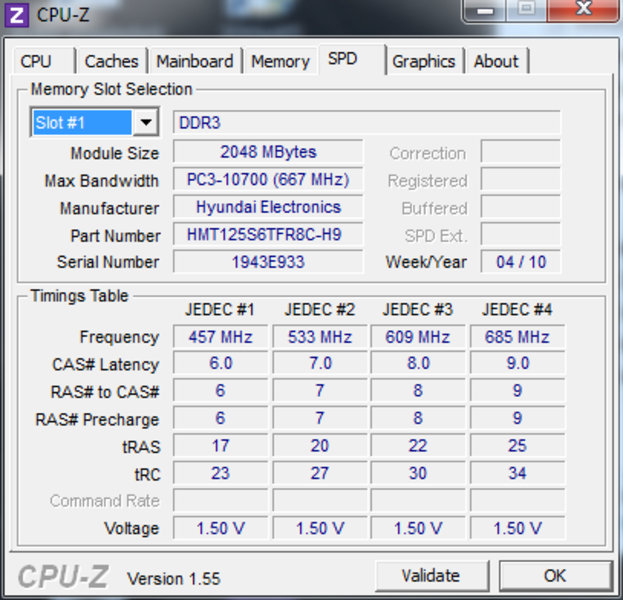Minimize the CPU-Z window
Image resolution: width=623 pixels, height=600 pixels.
click(x=485, y=10)
